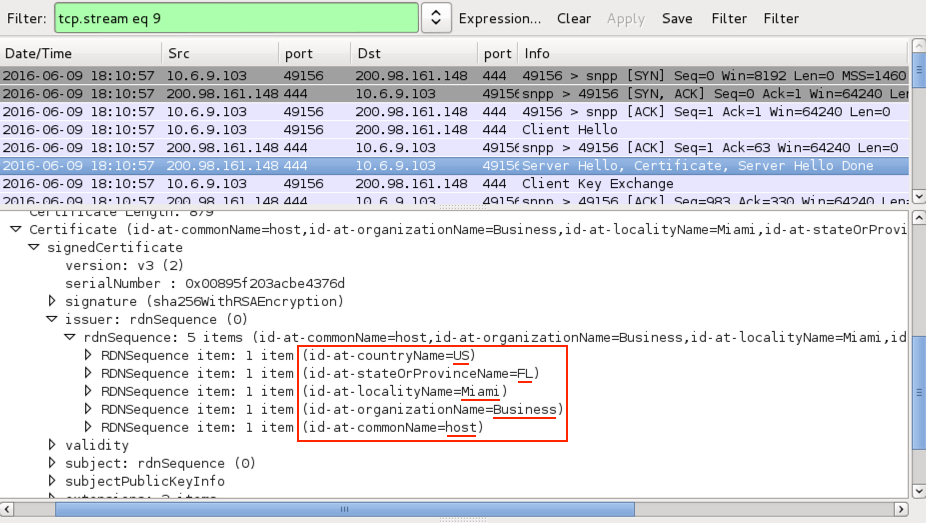The height and width of the screenshot is (523, 926).
Task: Click the Expression... button
Action: pyautogui.click(x=499, y=18)
